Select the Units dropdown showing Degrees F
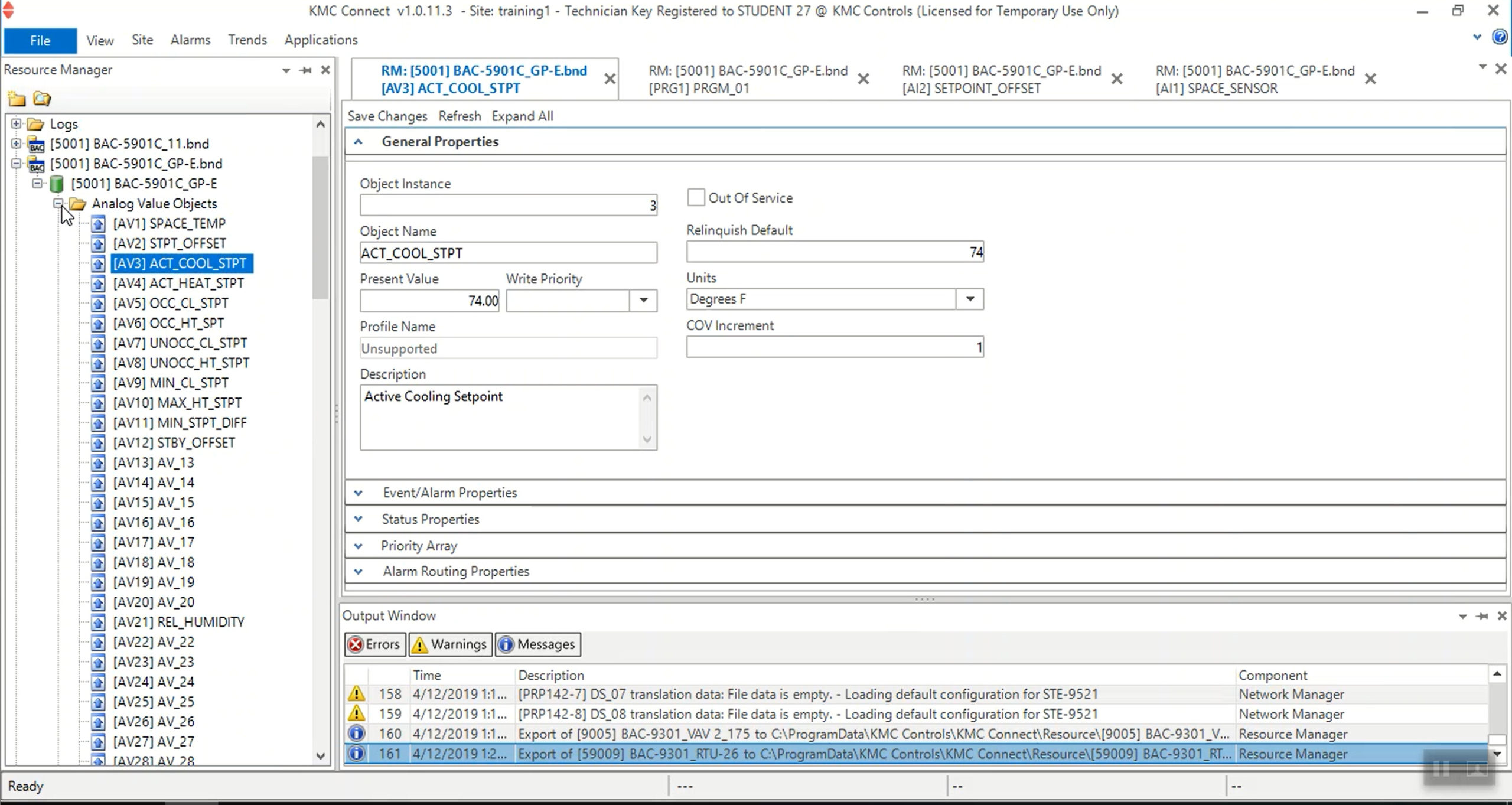 [833, 299]
